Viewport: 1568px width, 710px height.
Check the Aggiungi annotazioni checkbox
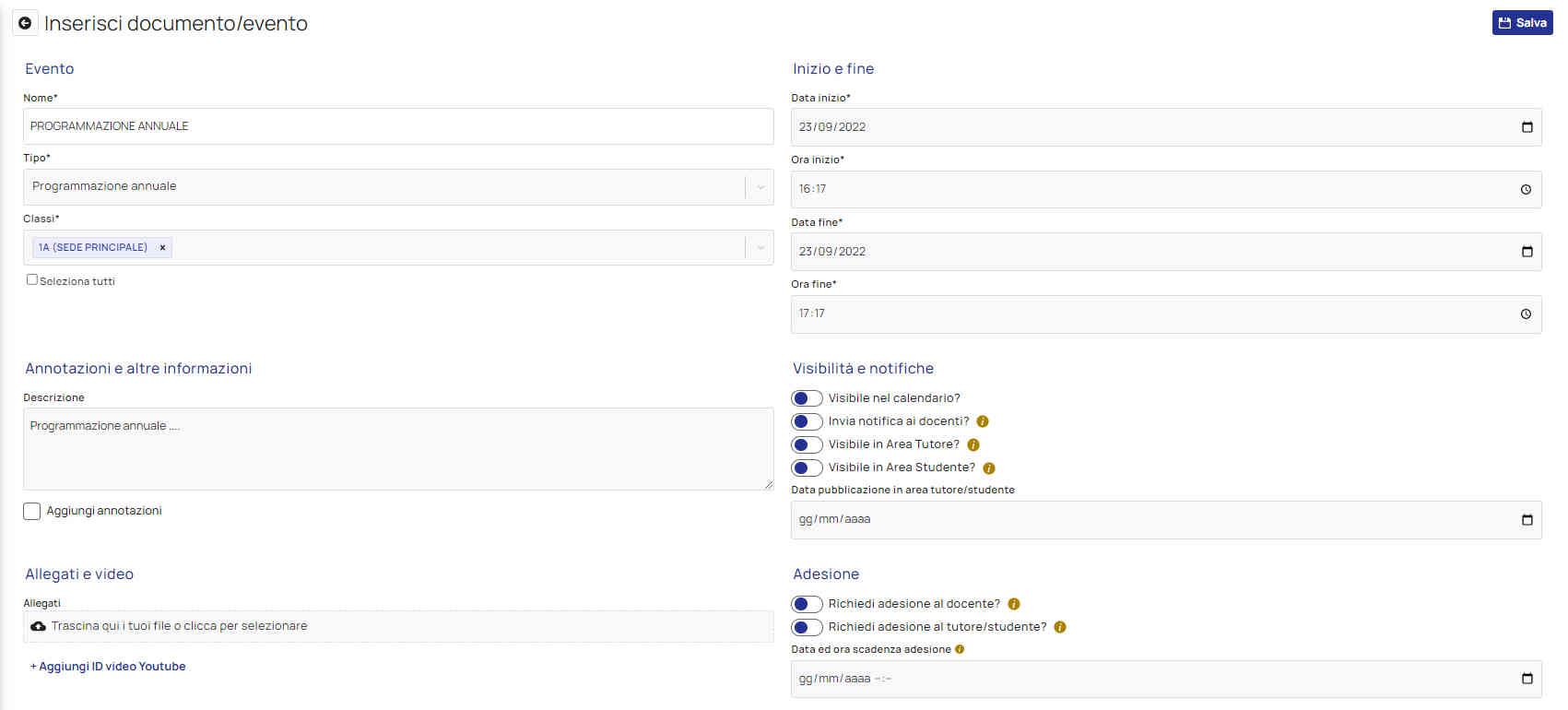pos(32,511)
